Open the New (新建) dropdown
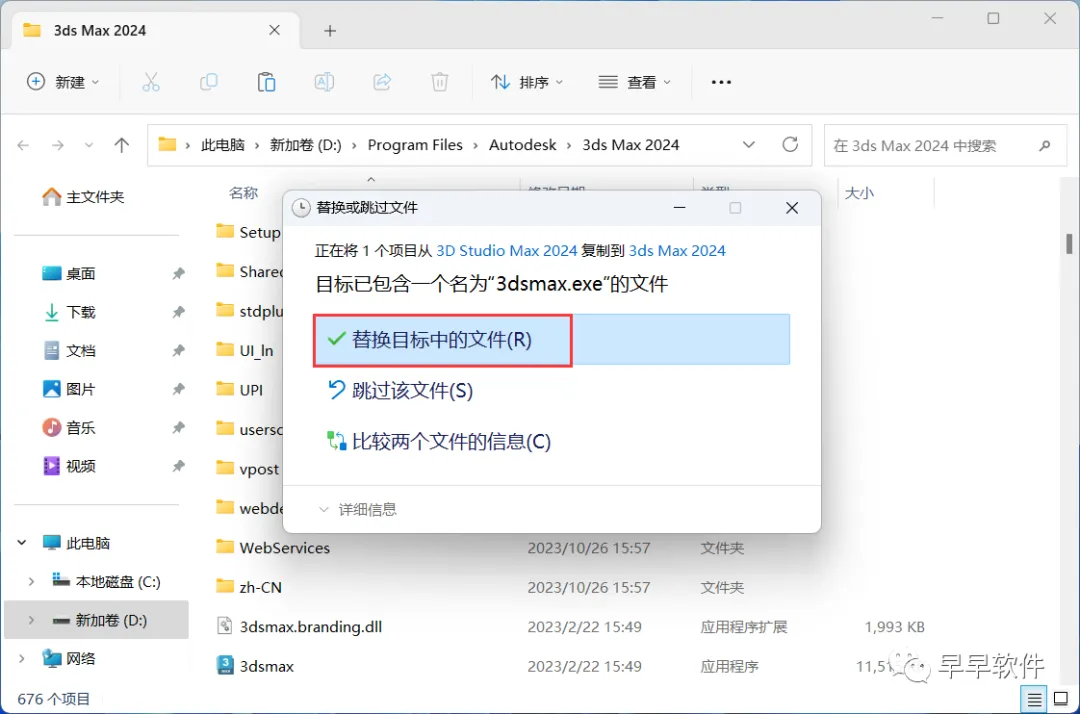The height and width of the screenshot is (714, 1080). point(63,82)
